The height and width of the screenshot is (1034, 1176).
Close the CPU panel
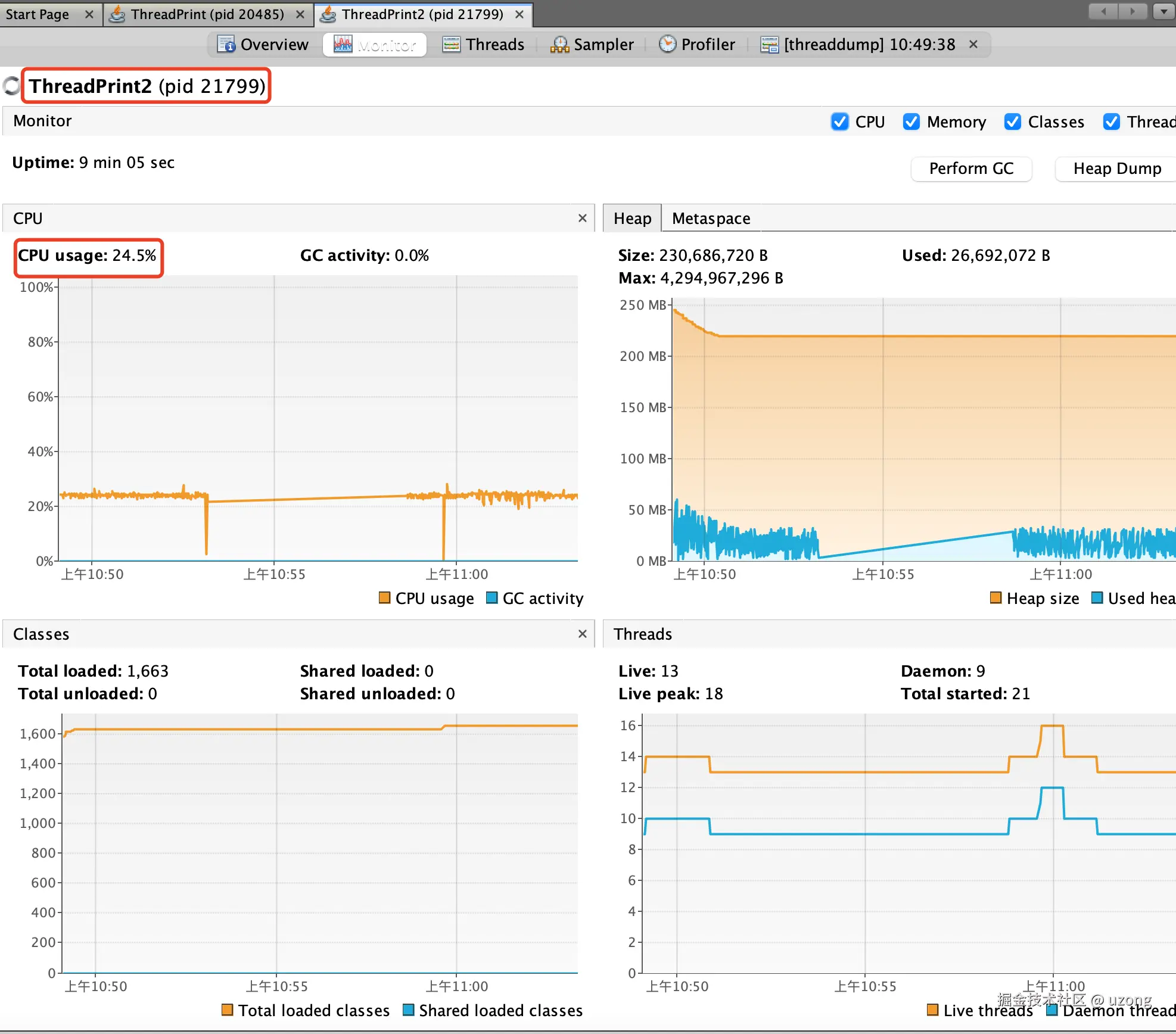click(x=582, y=218)
